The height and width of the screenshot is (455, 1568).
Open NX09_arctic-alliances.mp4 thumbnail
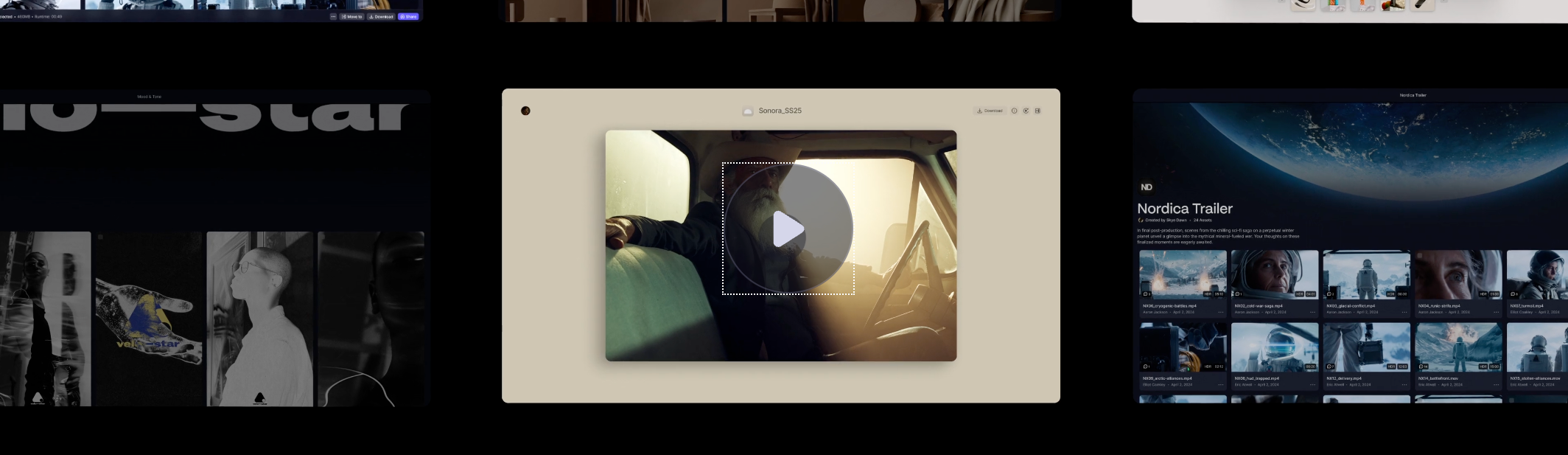pos(1183,347)
